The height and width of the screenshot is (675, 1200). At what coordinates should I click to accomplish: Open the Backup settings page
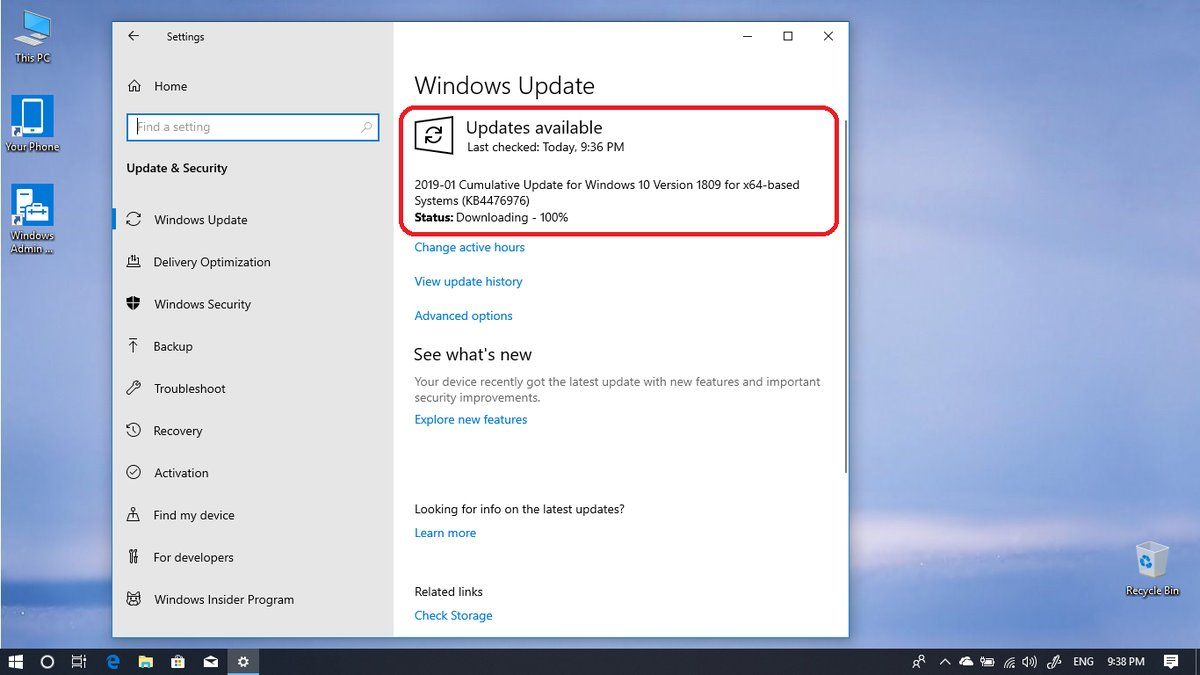[x=172, y=346]
